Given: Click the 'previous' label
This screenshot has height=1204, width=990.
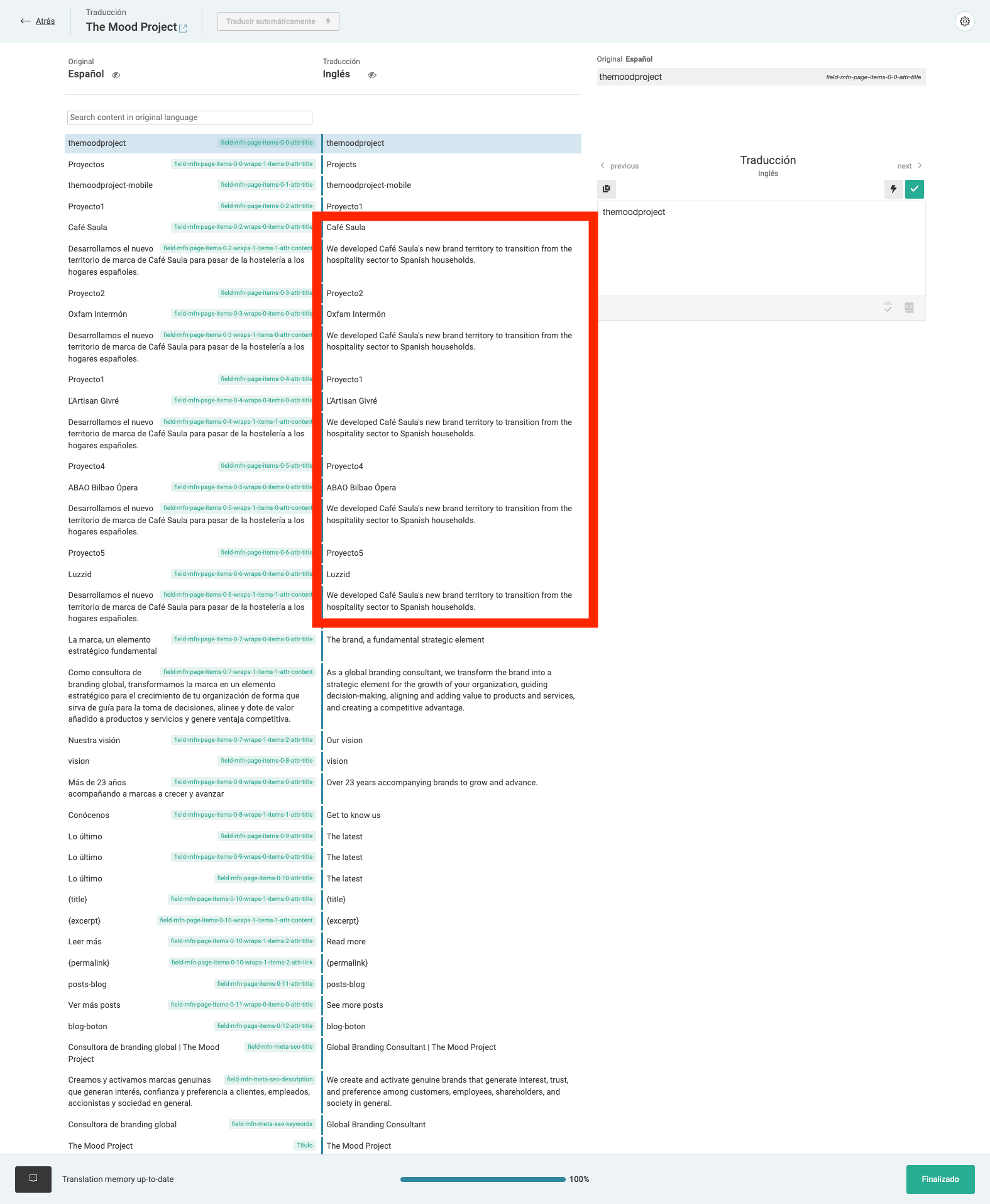Looking at the screenshot, I should (624, 166).
